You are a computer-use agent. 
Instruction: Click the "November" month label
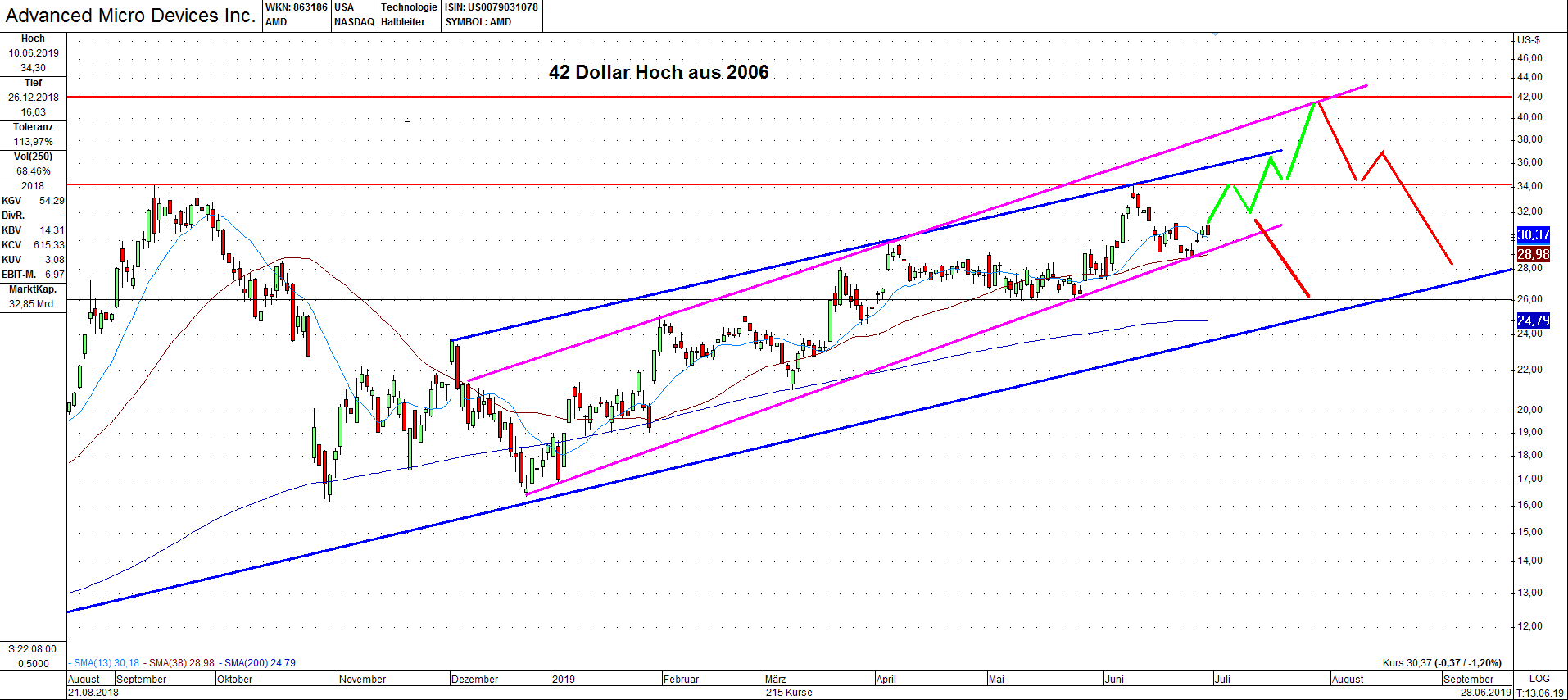pyautogui.click(x=362, y=680)
